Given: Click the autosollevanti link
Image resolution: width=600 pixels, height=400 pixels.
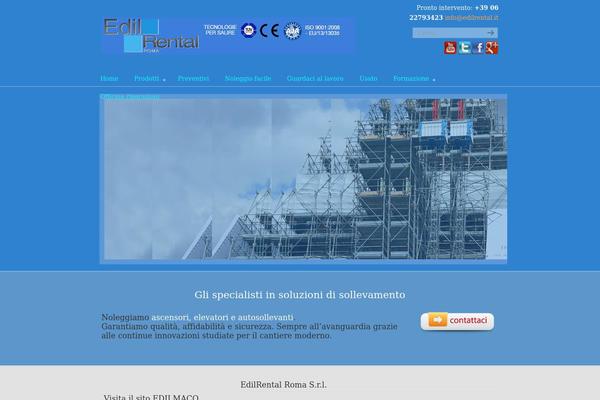Looking at the screenshot, I should [x=266, y=317].
